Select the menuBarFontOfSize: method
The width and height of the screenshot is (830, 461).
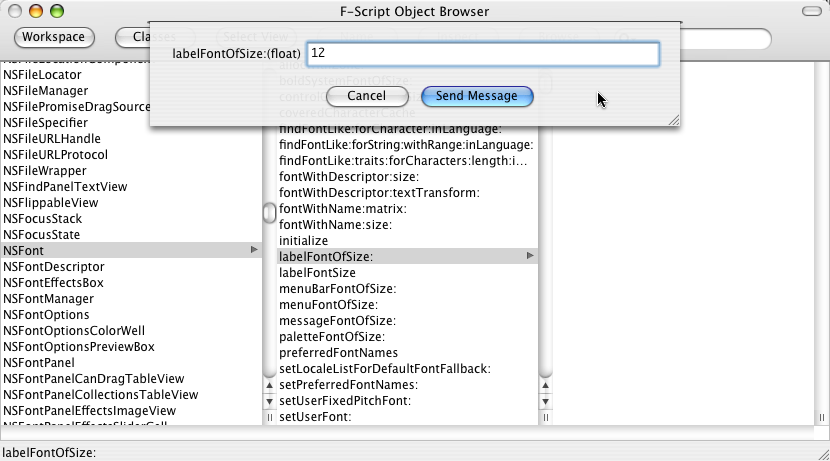coord(338,289)
